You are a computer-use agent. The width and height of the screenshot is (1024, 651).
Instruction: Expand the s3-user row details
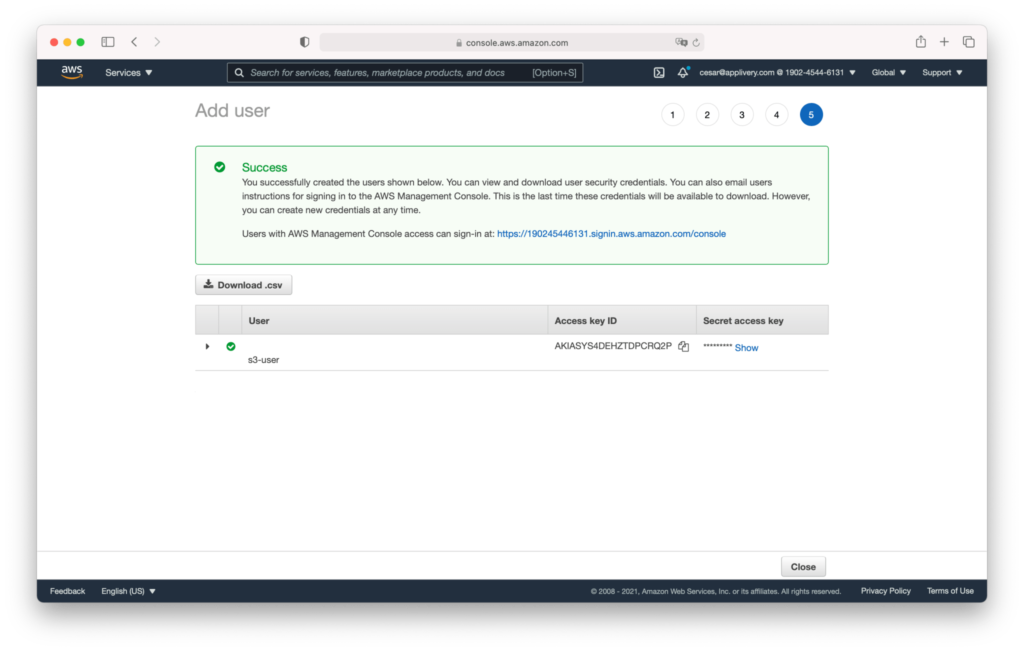(x=207, y=346)
